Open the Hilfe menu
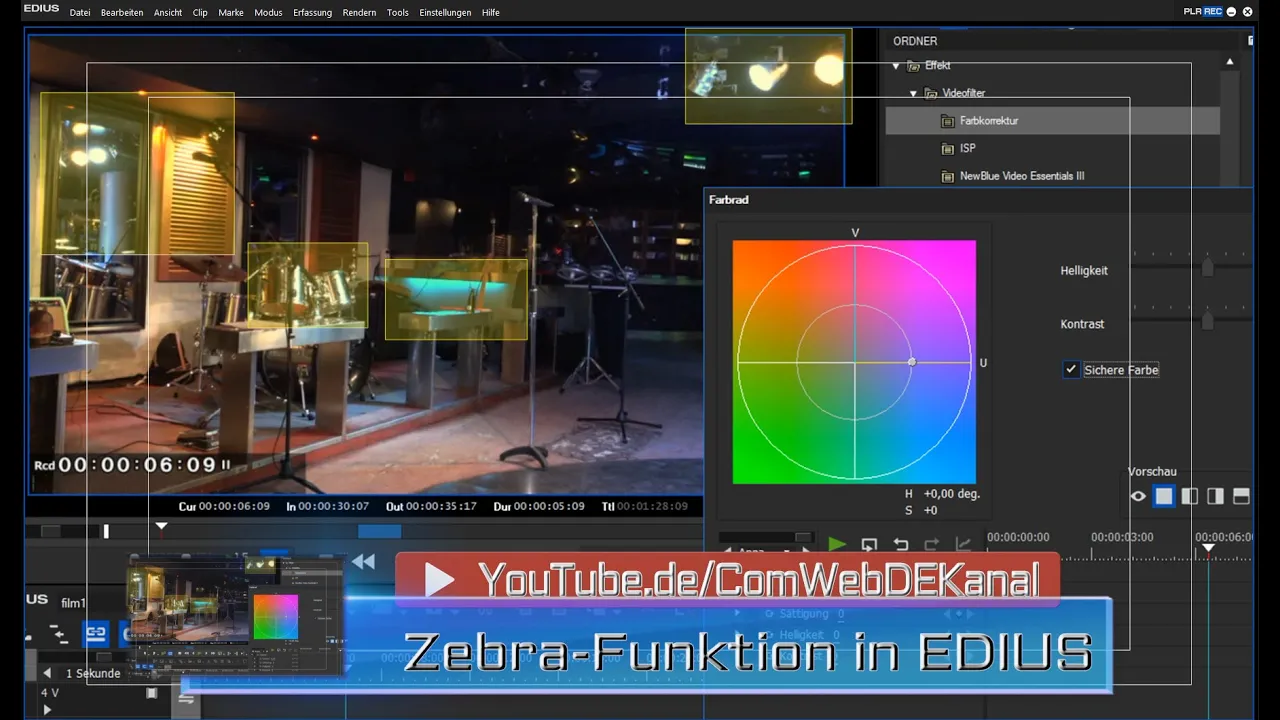Screen dimensions: 1280x720 pyautogui.click(x=491, y=13)
